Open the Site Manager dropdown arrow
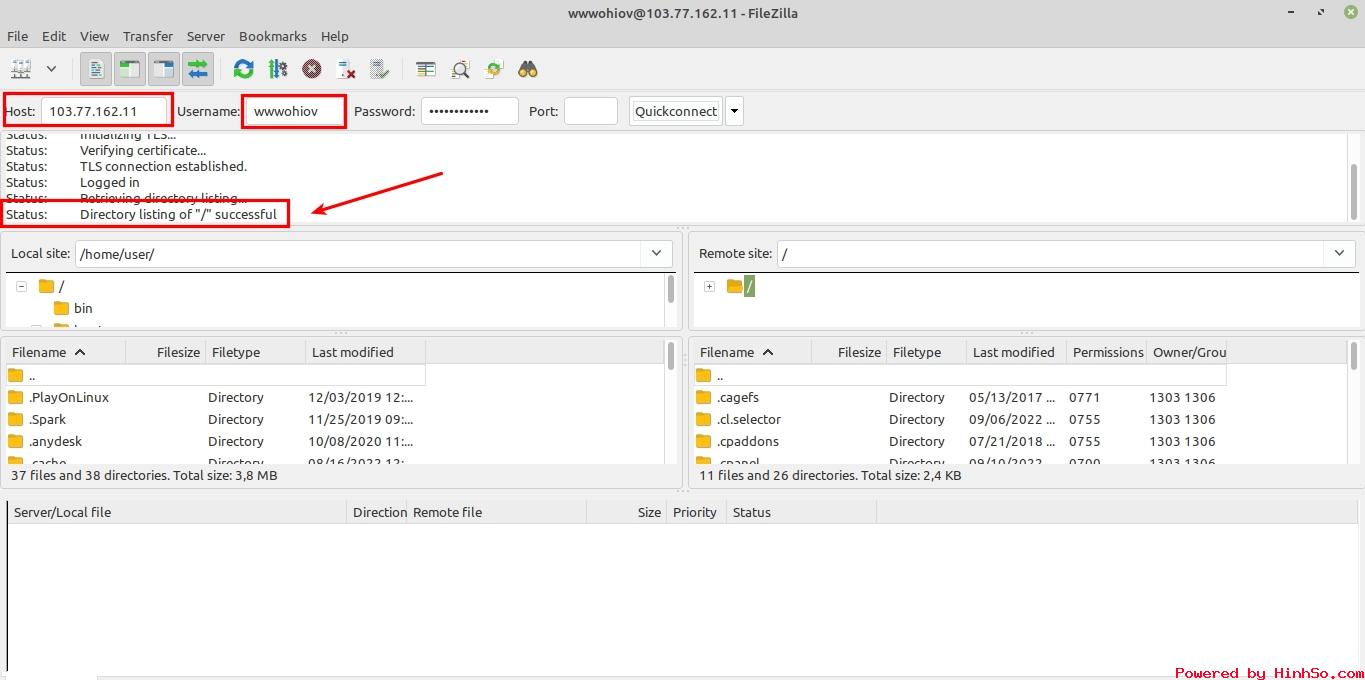This screenshot has height=680, width=1365. click(x=51, y=69)
